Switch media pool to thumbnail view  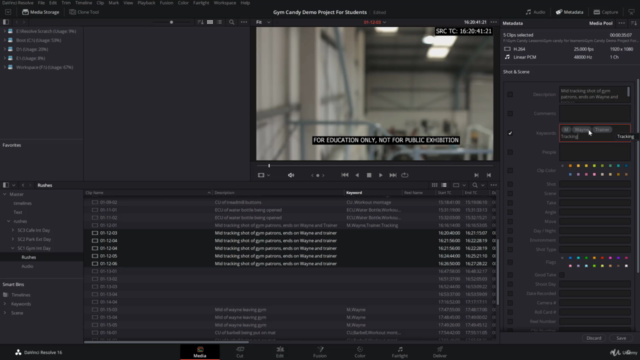coord(434,185)
